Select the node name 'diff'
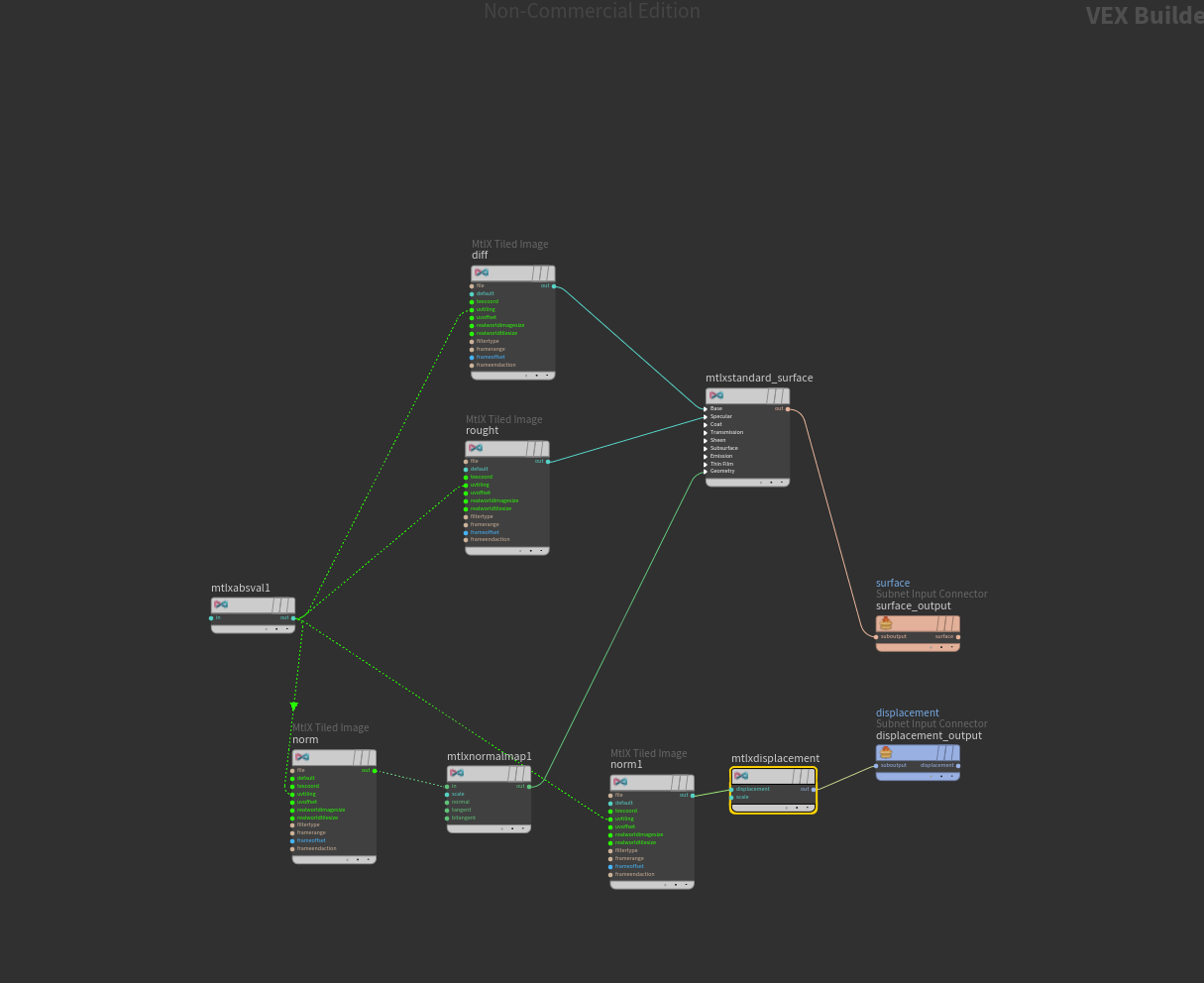 (x=480, y=256)
